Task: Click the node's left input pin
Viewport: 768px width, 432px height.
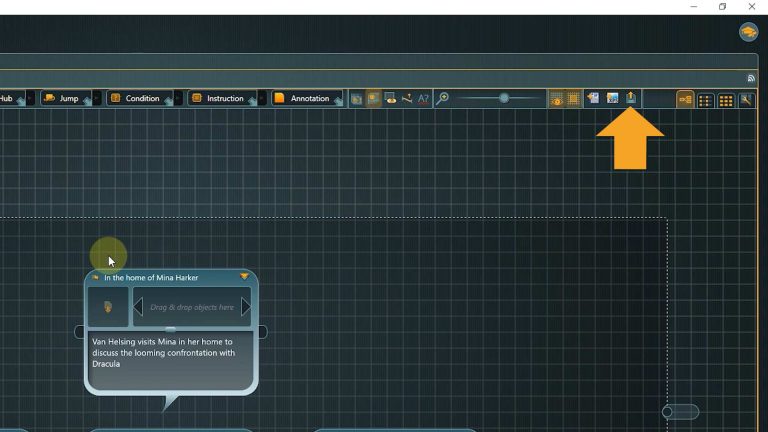Action: [79, 332]
